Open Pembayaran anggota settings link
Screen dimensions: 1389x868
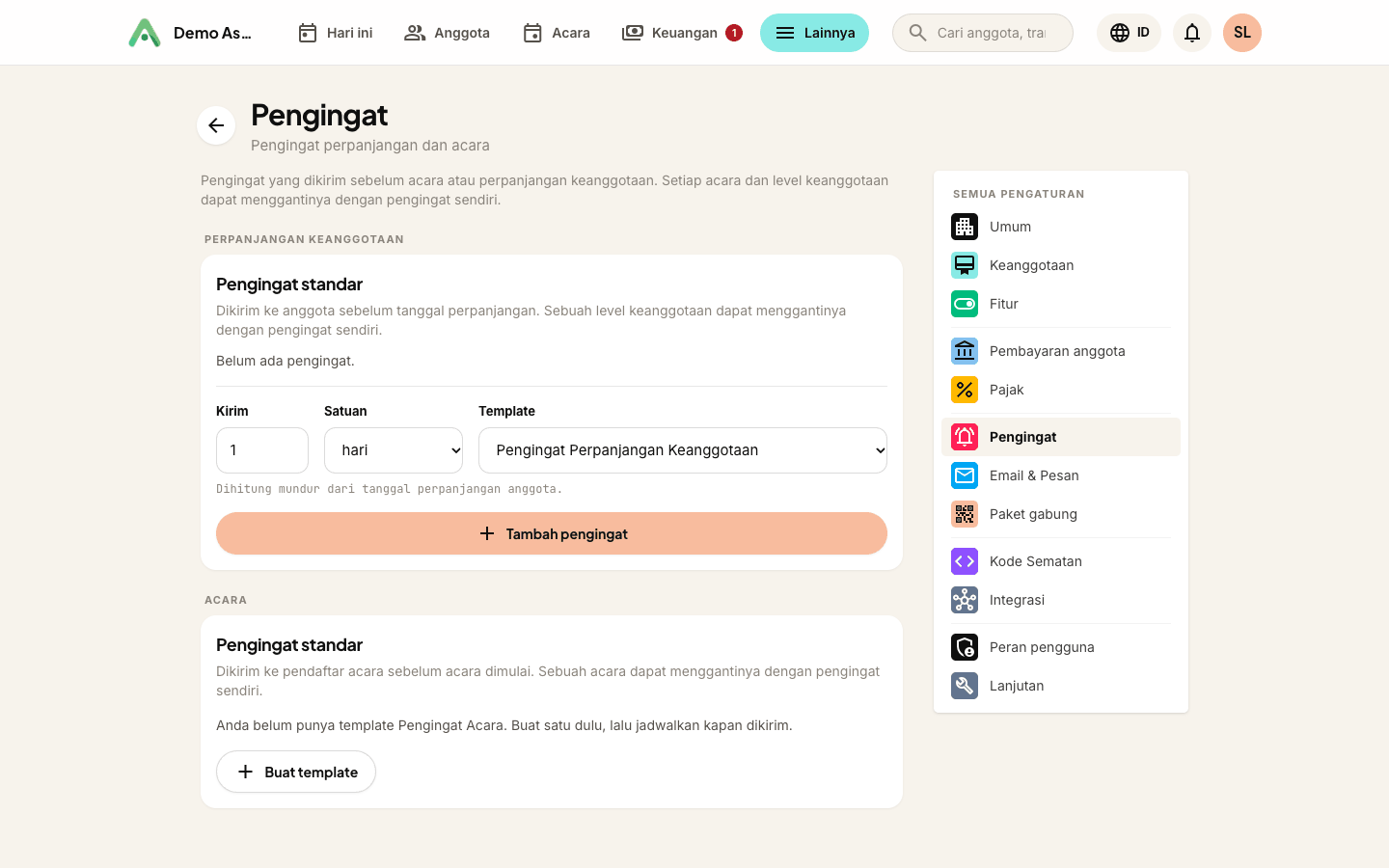(x=1061, y=351)
